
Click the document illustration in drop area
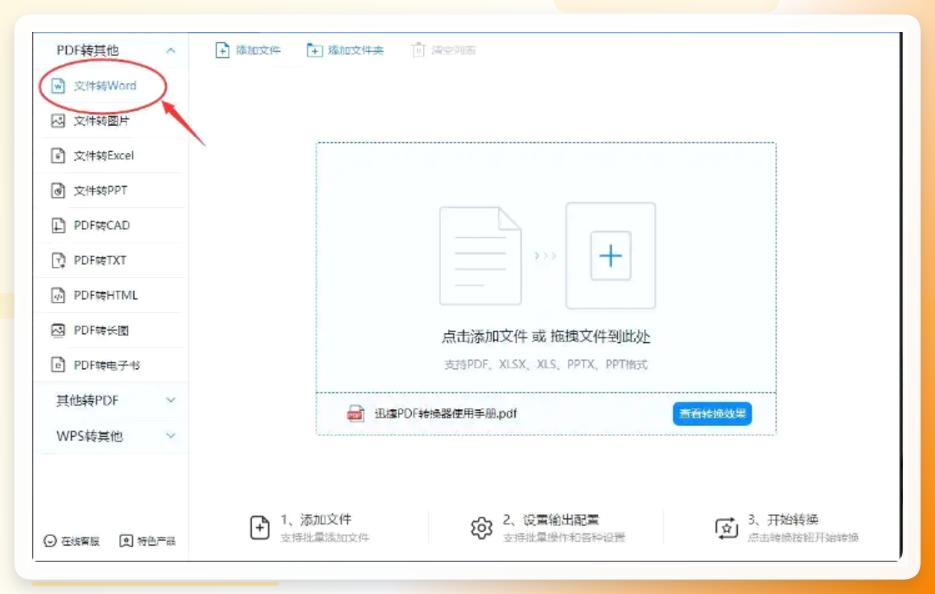point(480,256)
